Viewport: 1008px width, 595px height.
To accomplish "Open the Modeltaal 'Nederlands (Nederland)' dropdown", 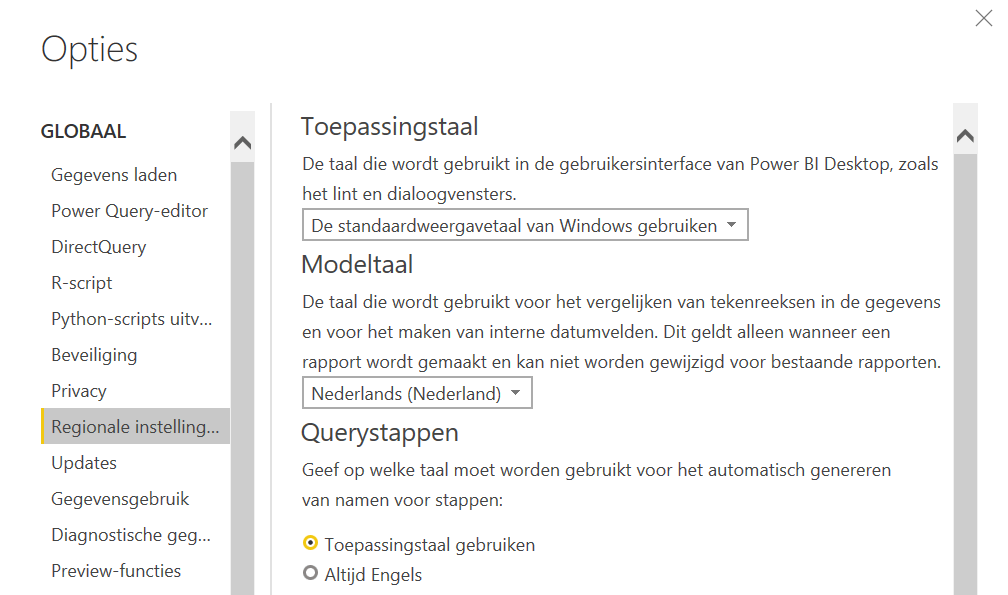I will click(x=417, y=393).
